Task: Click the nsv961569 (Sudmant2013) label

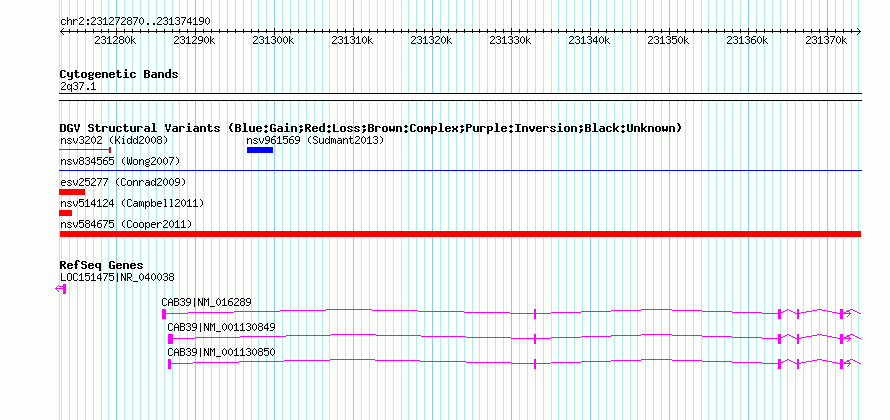Action: 315,140
